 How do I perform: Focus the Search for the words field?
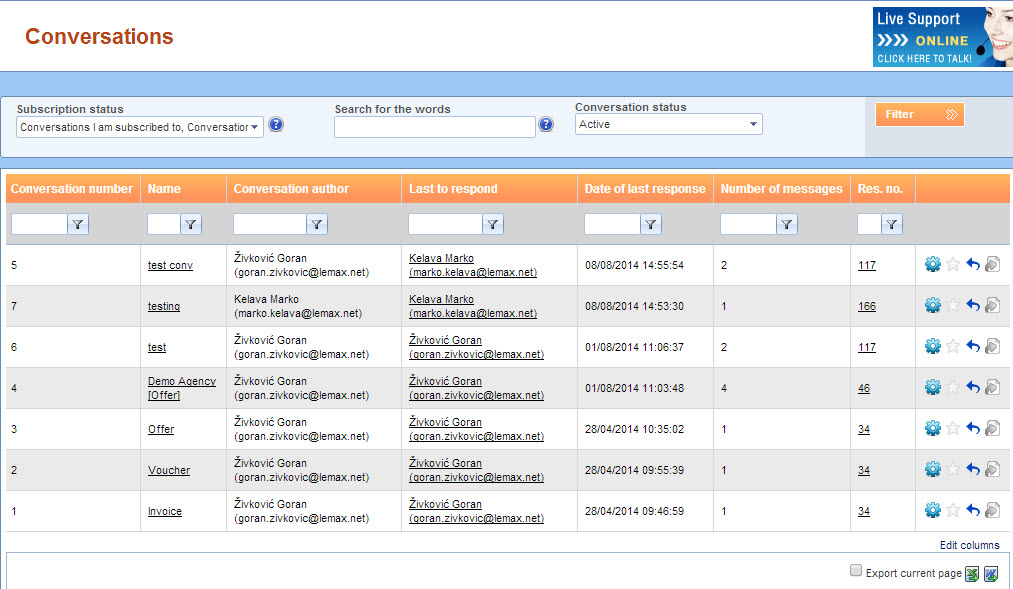pyautogui.click(x=435, y=127)
